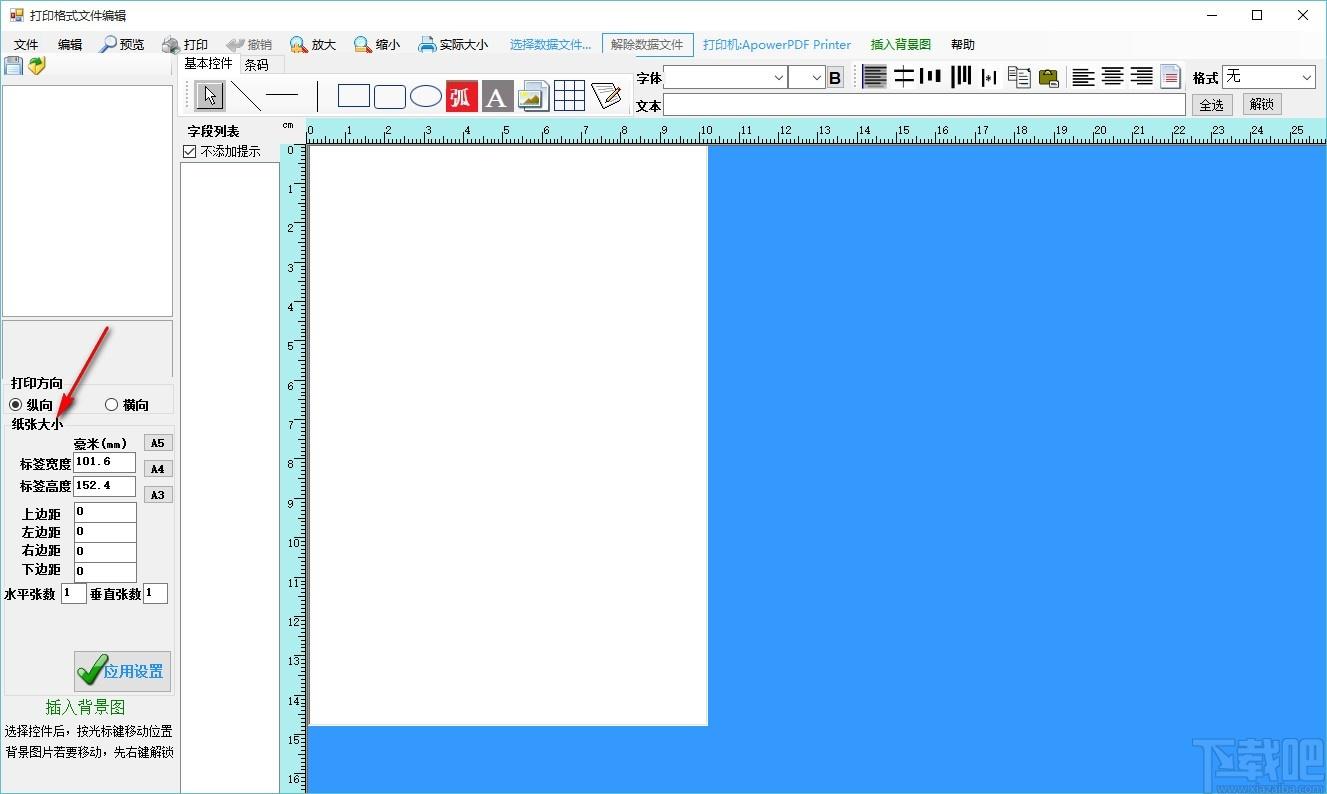Click the open file icon beside save
This screenshot has height=794, width=1327.
(x=37, y=66)
